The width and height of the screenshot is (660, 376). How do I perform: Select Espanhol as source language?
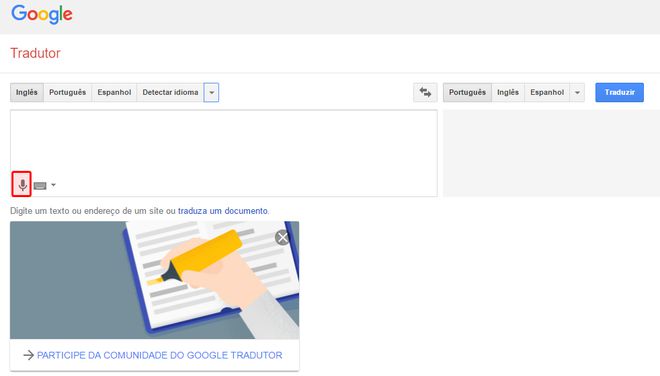point(114,92)
